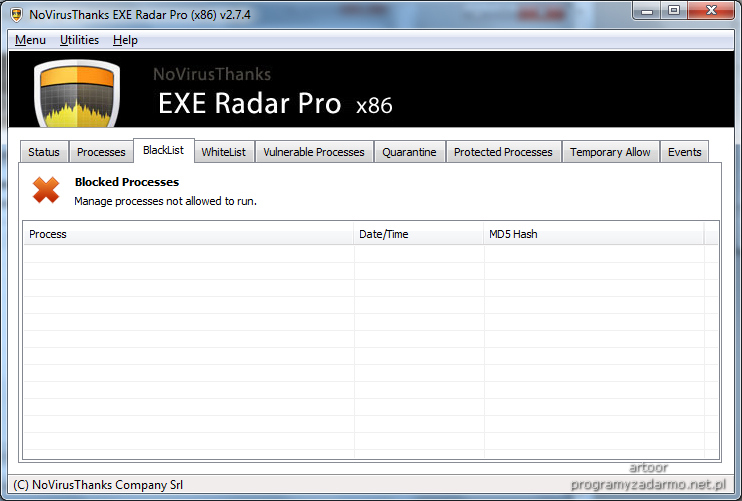Sort by the MD5 Hash column header
The width and height of the screenshot is (742, 501).
click(593, 234)
